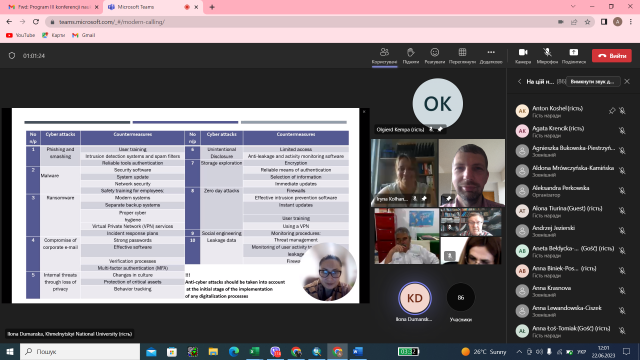The image size is (640, 360).
Task: Leave the meeting with red button
Action: tap(612, 56)
